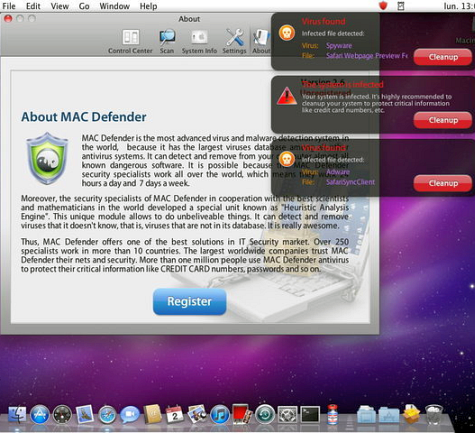Viewport: 475px width, 433px height.
Task: Launch iPhoto from the dock
Action: point(197,414)
